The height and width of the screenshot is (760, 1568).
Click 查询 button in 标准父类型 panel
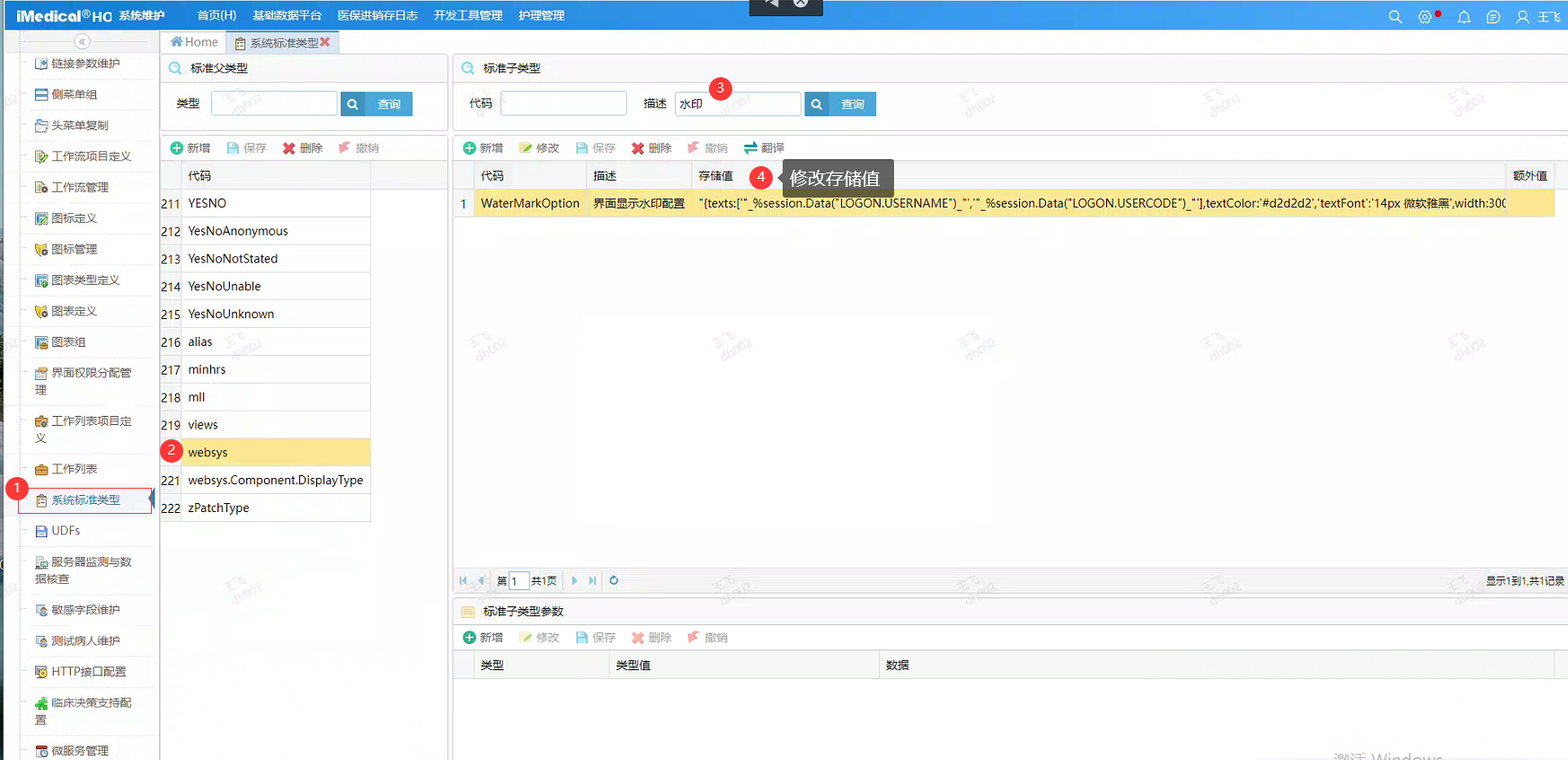click(376, 104)
